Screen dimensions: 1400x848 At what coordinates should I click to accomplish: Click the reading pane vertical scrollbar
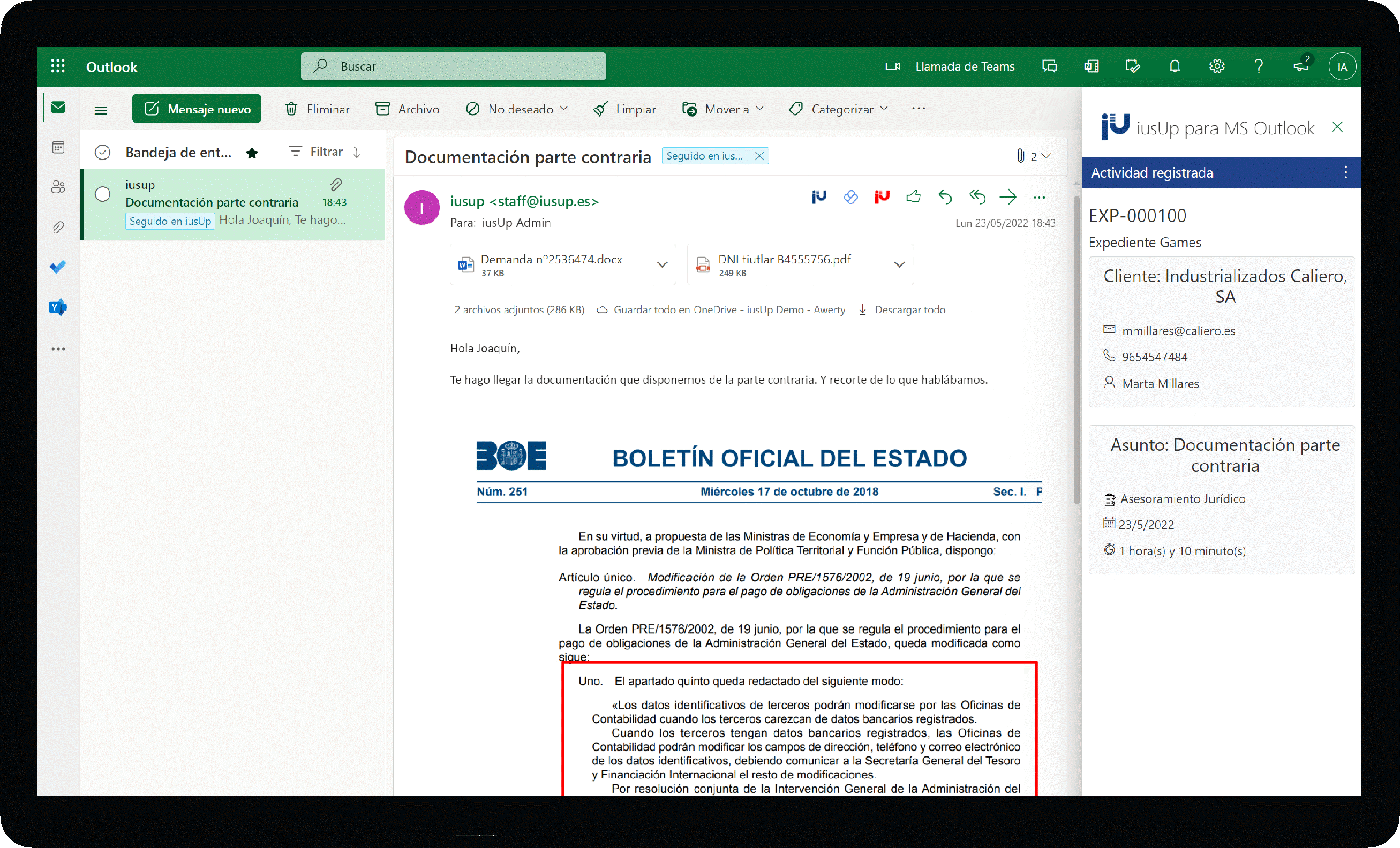[x=1075, y=349]
